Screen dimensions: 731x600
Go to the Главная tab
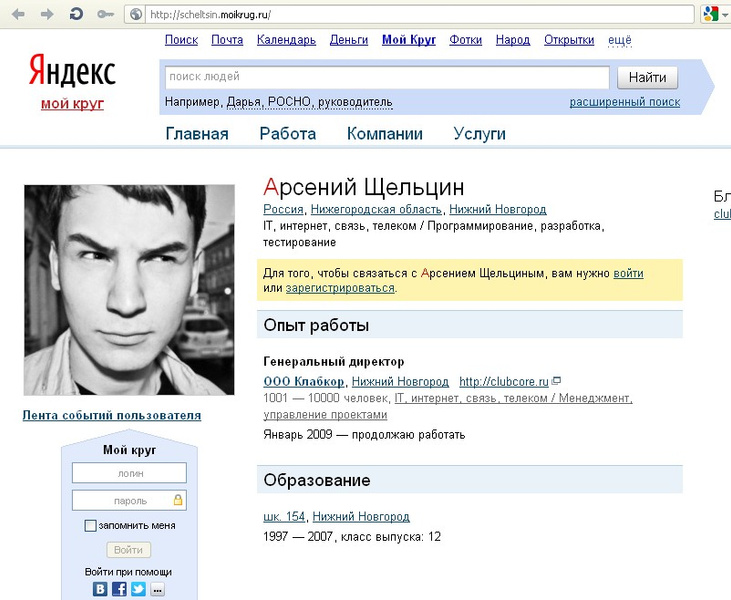click(x=197, y=134)
